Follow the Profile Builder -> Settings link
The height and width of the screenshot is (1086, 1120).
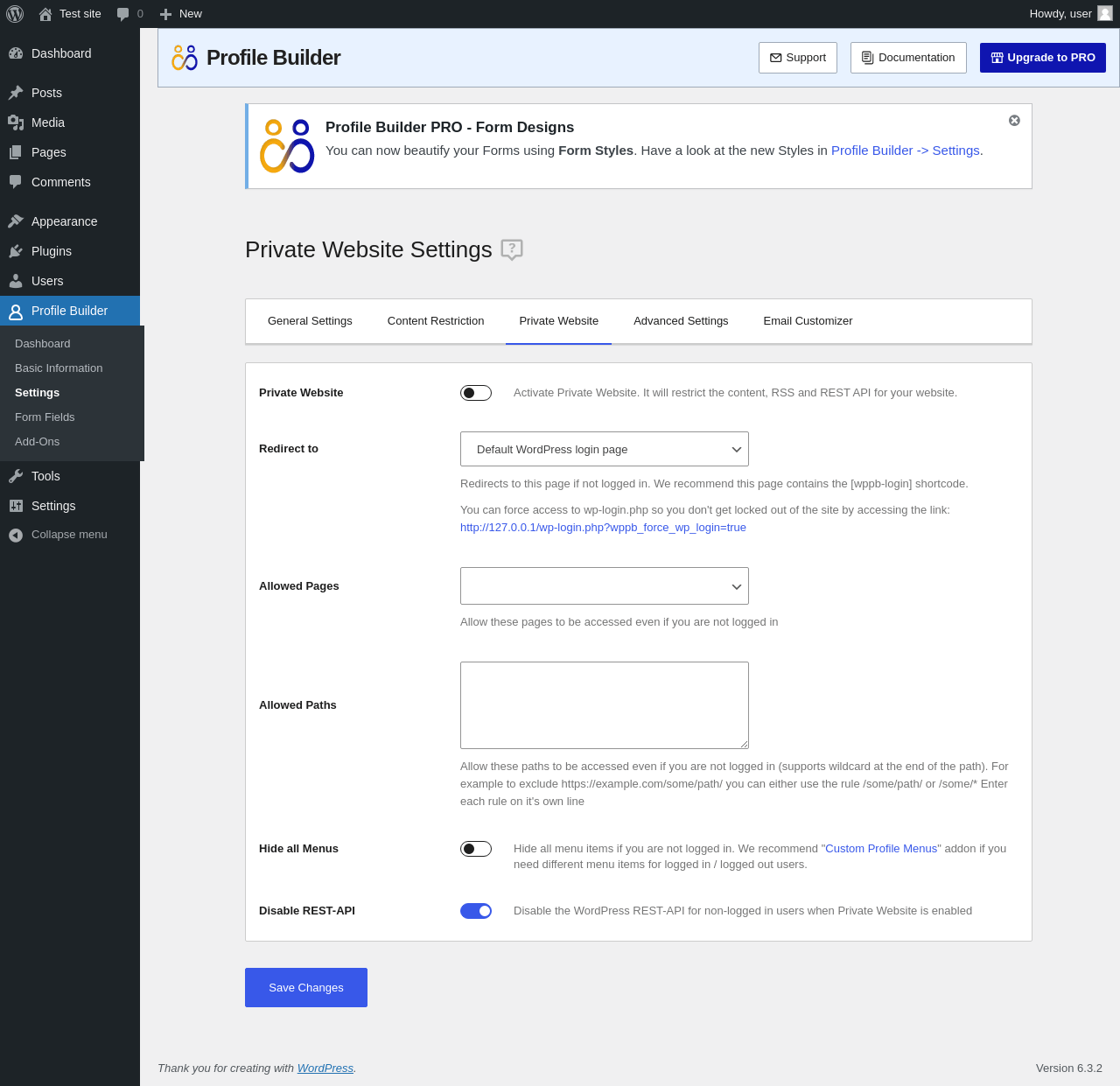point(906,151)
